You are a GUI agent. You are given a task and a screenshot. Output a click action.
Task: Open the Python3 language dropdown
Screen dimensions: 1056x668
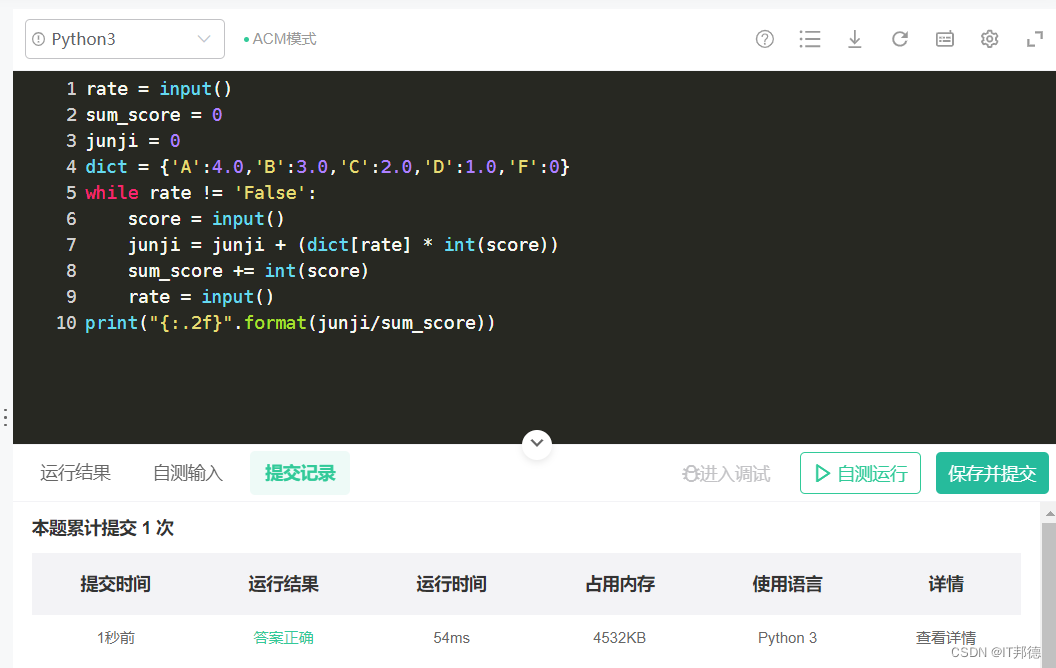click(125, 39)
